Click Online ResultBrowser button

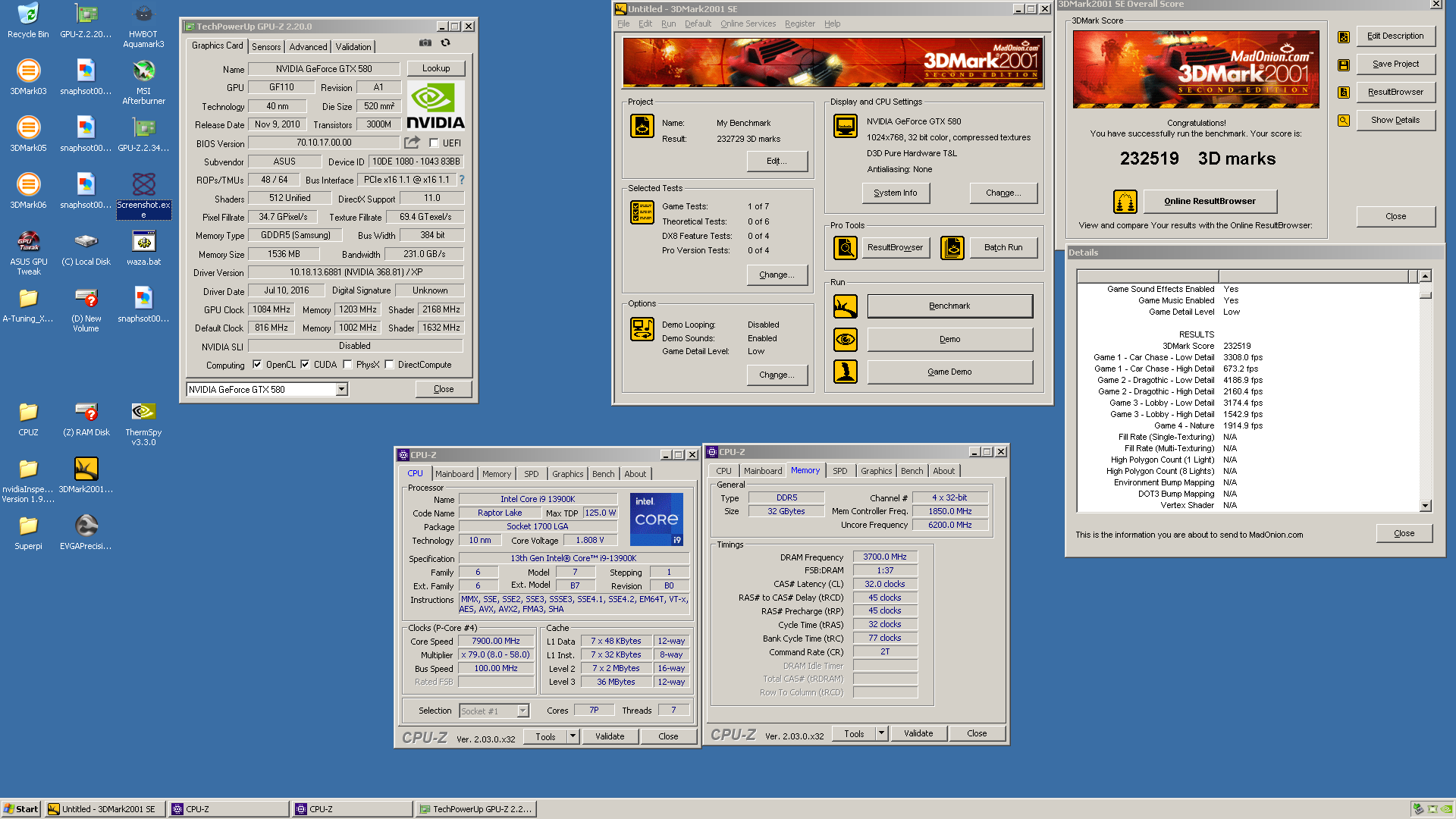pyautogui.click(x=1210, y=201)
